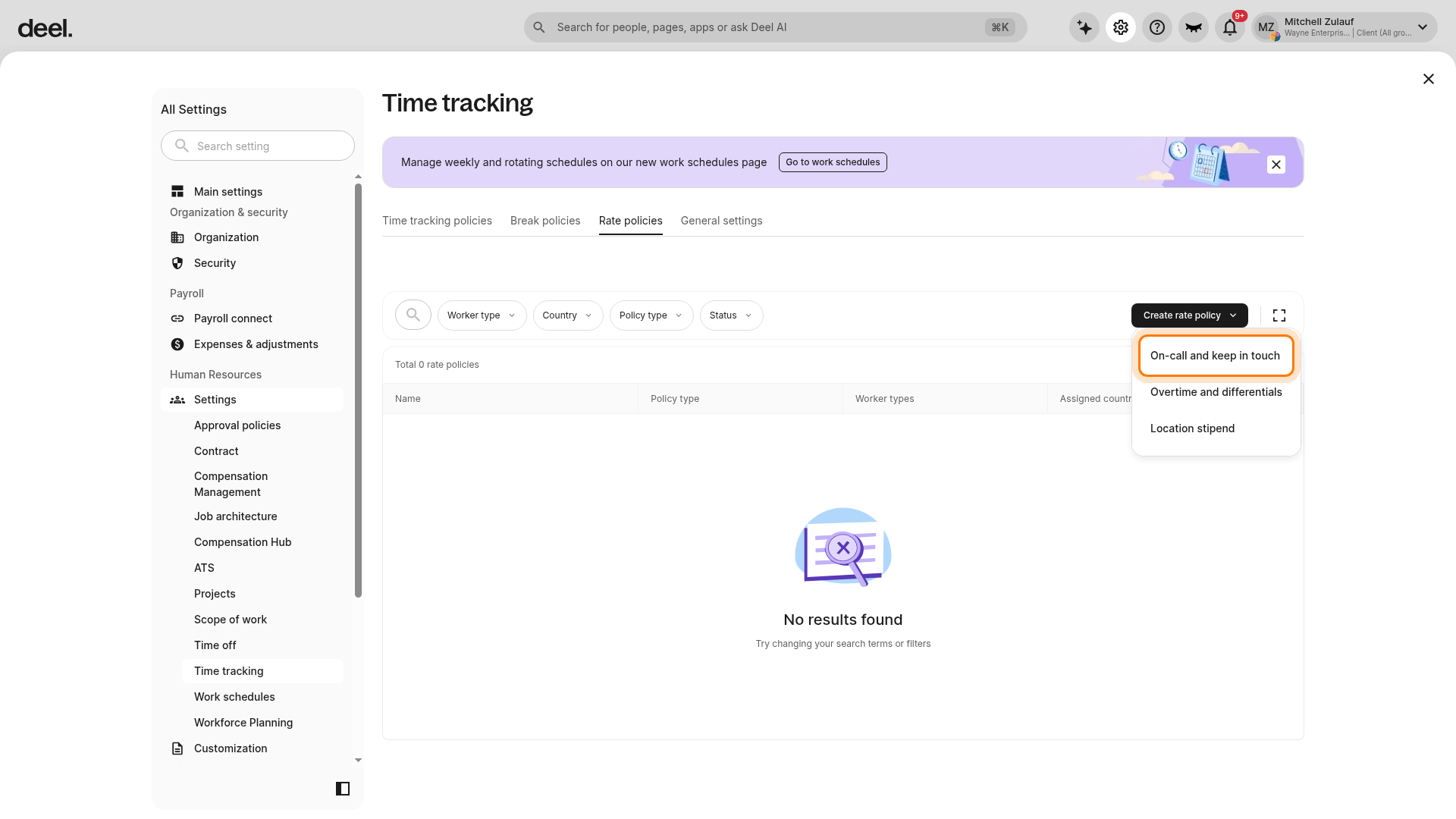Open Approval policies

(262, 425)
